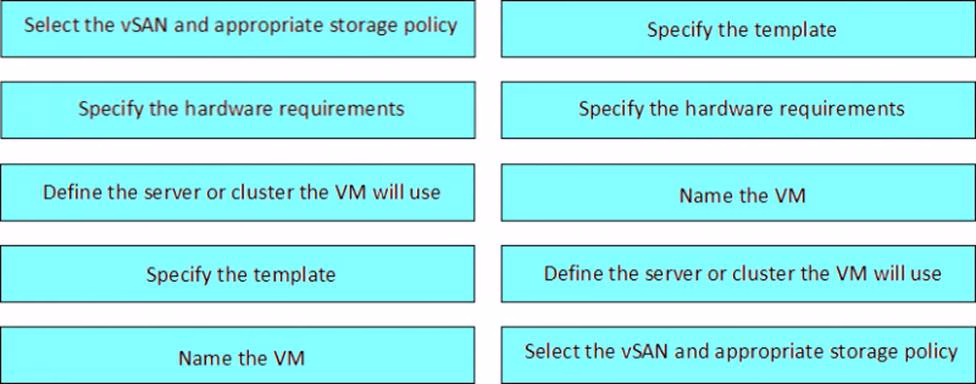Pick the vSAN storage policy step in right list
The width and height of the screenshot is (976, 384).
pos(738,355)
